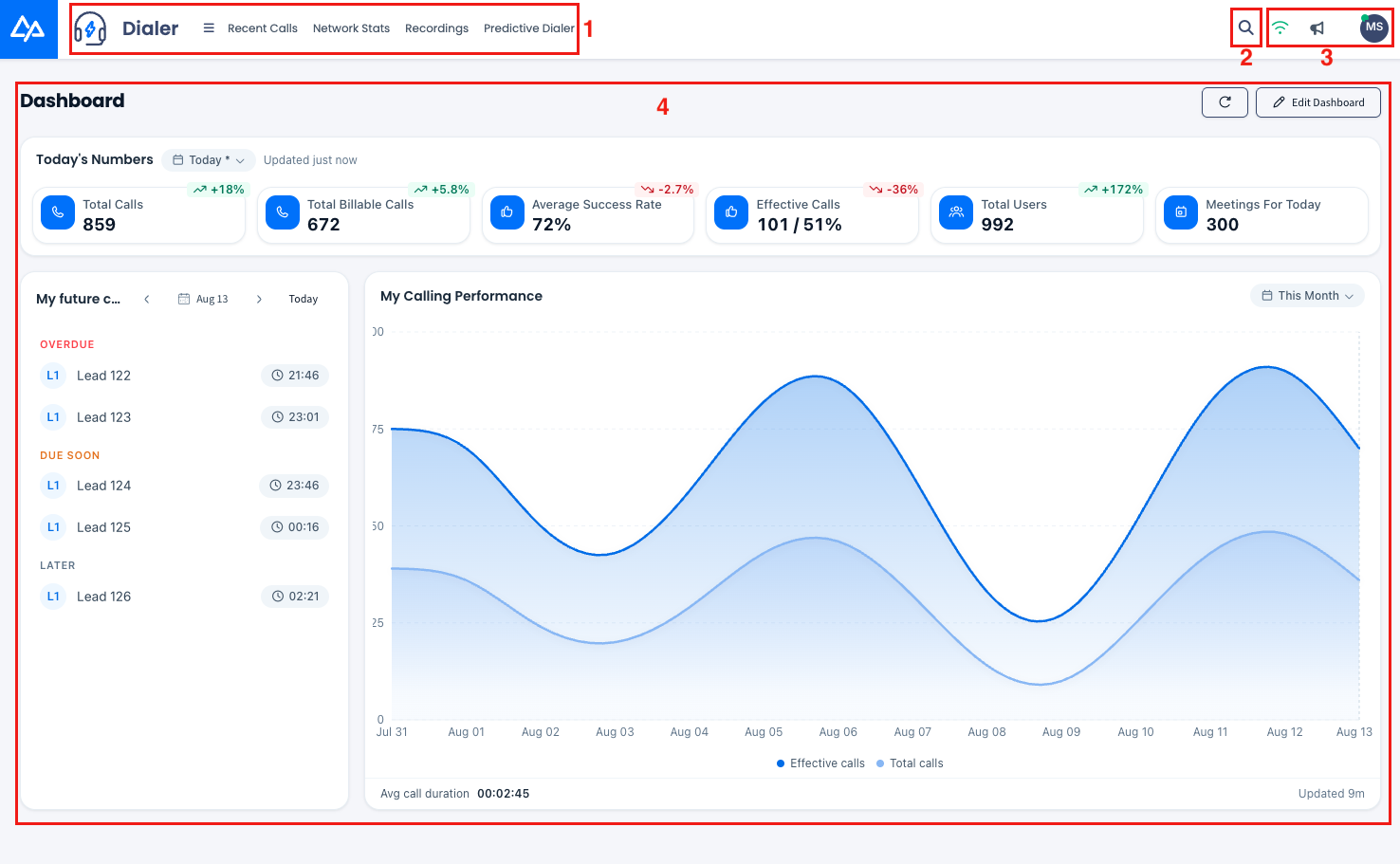
Task: Click the -2.7% trend badge
Action: coord(668,190)
